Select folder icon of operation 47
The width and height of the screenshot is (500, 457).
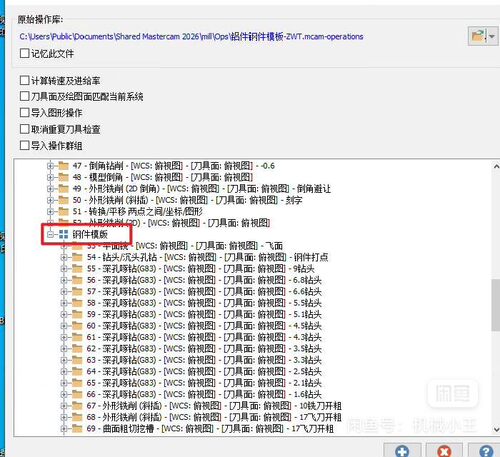pyautogui.click(x=63, y=165)
